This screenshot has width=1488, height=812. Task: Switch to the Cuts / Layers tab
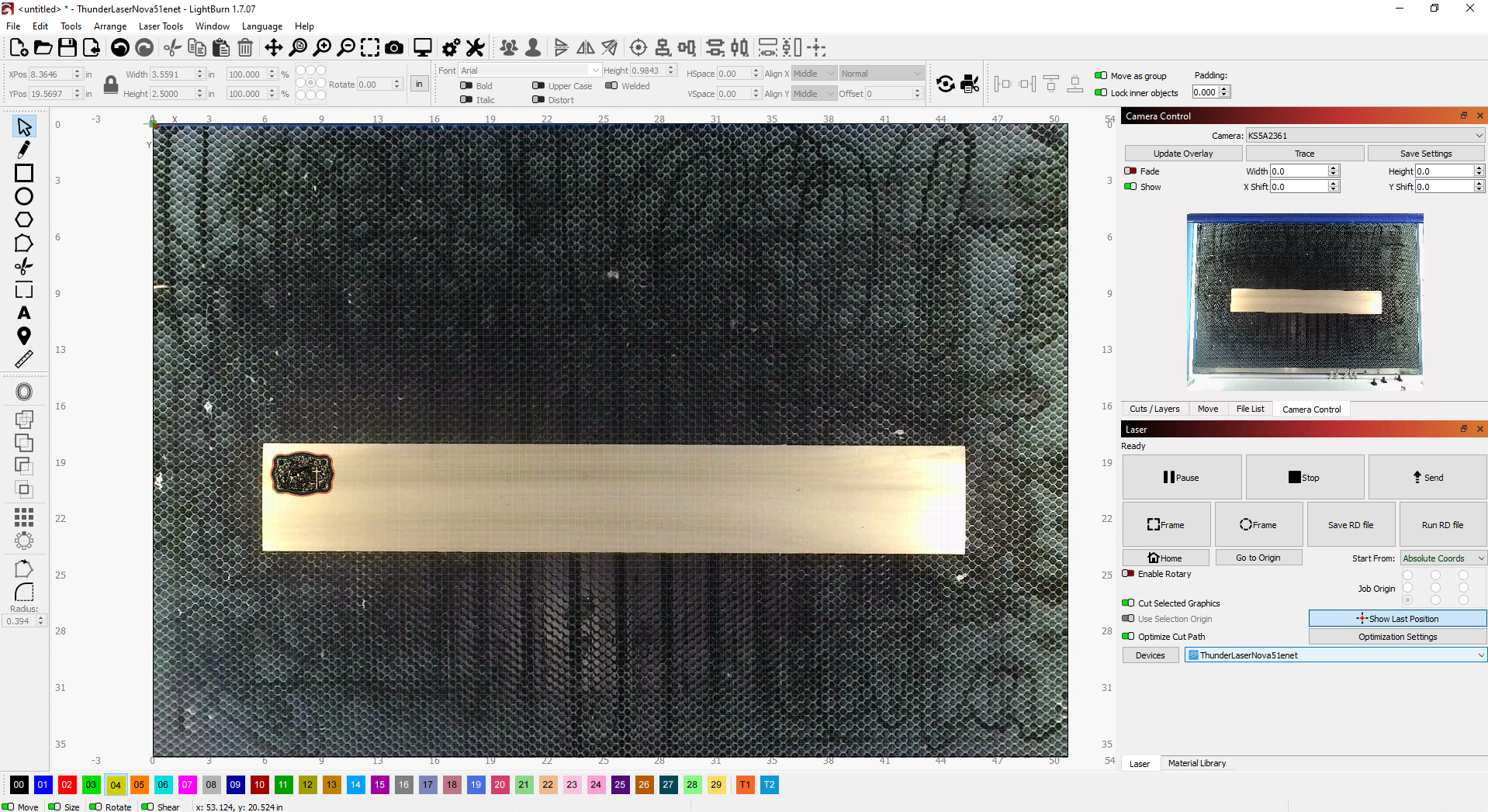[1154, 409]
